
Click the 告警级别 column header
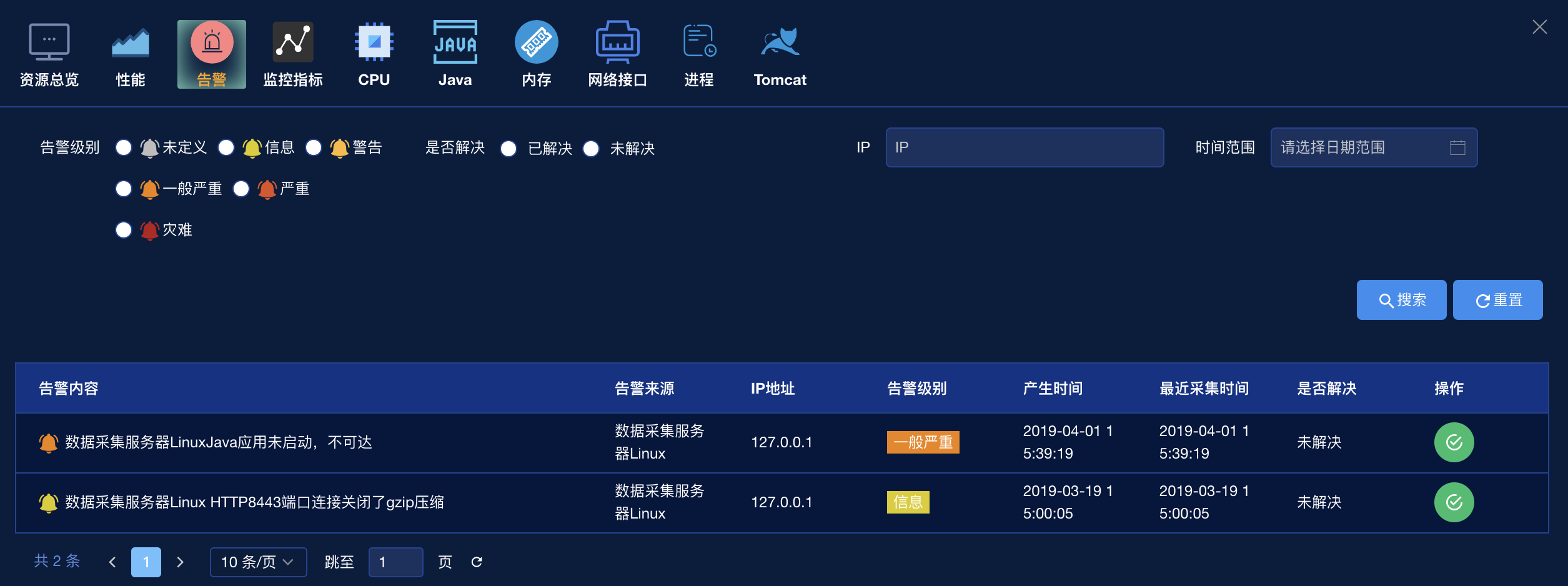coord(917,389)
